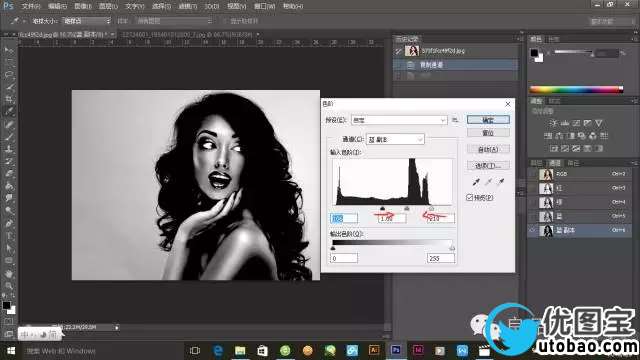
Task: Select the Hand tool in the toolbar
Action: [x=9, y=273]
